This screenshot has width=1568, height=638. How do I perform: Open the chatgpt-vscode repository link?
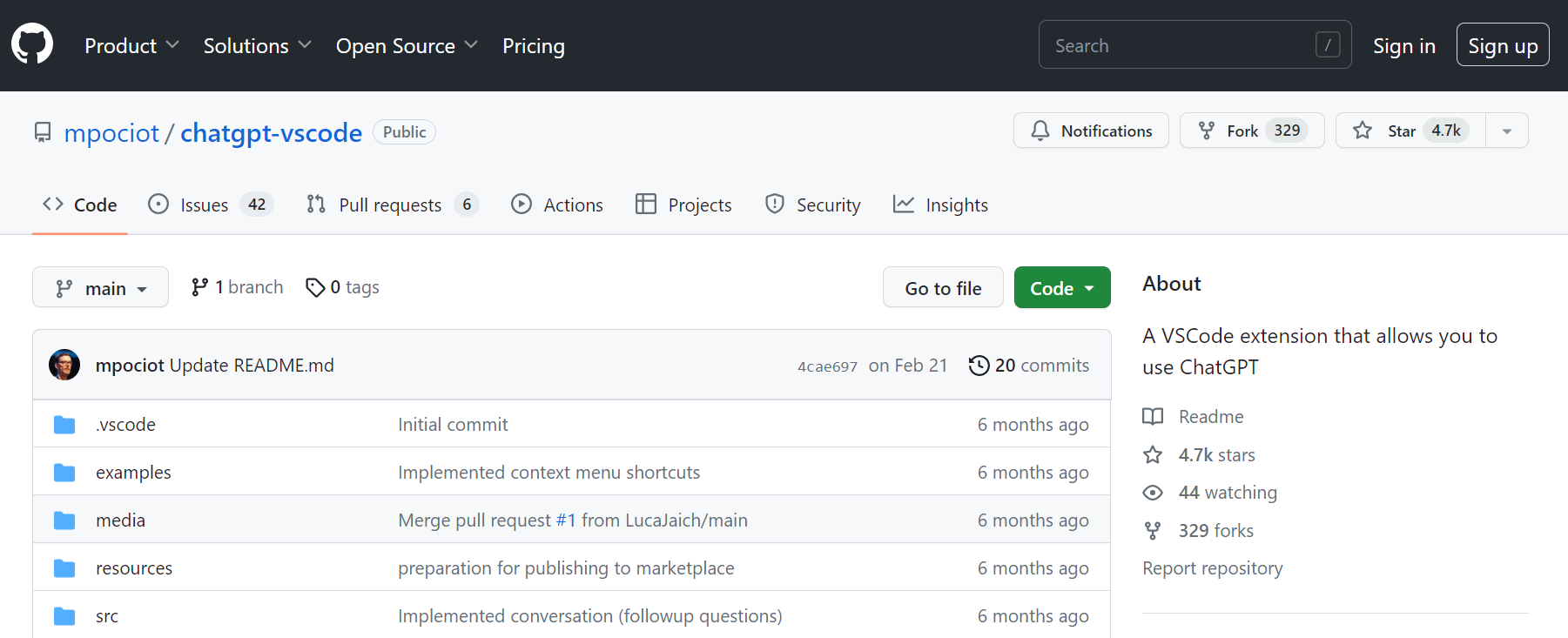pos(271,133)
